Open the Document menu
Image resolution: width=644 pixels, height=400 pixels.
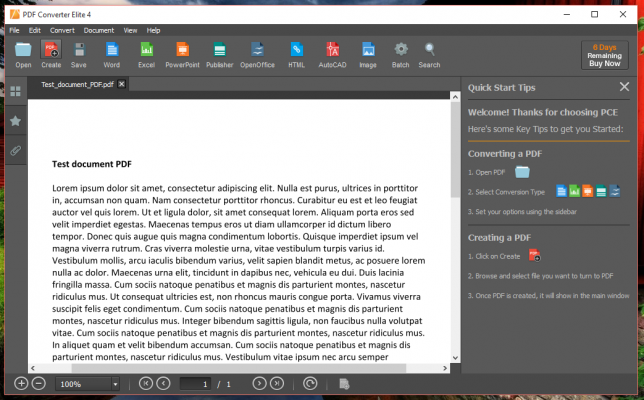(99, 30)
